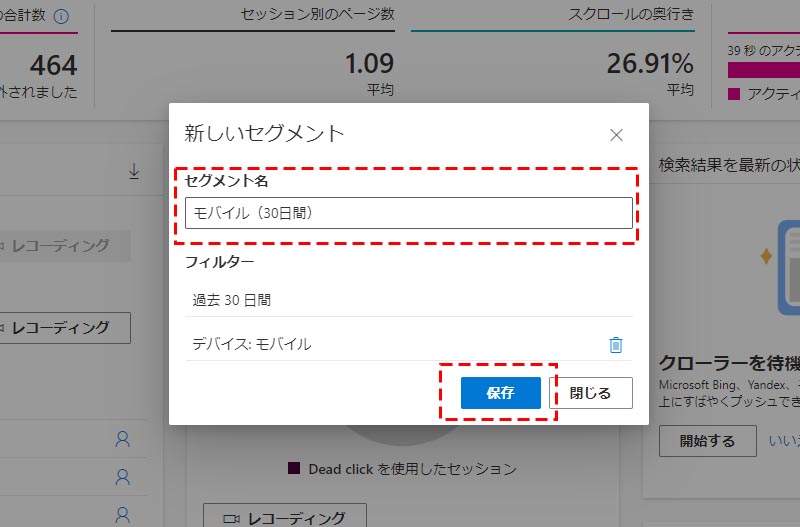800x527 pixels.
Task: Close the 新しいセグメント dialog with X
Action: [x=616, y=135]
